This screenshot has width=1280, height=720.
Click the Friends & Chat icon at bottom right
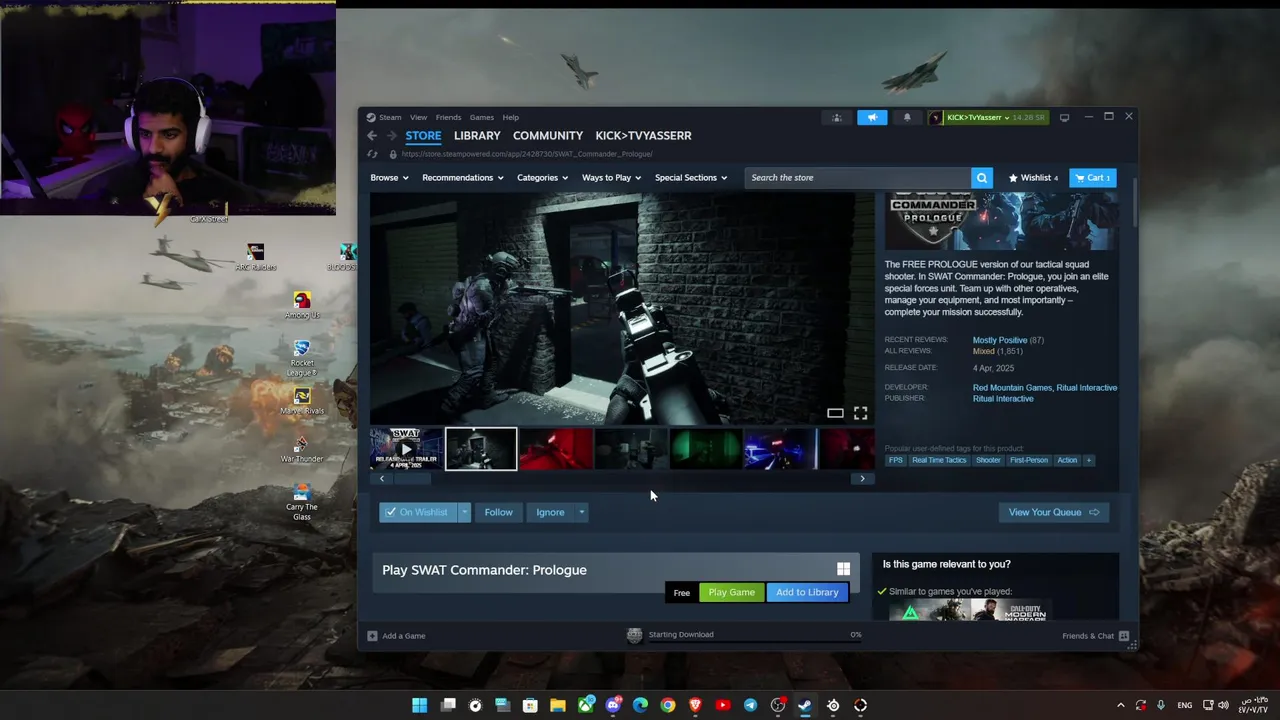(x=1124, y=636)
